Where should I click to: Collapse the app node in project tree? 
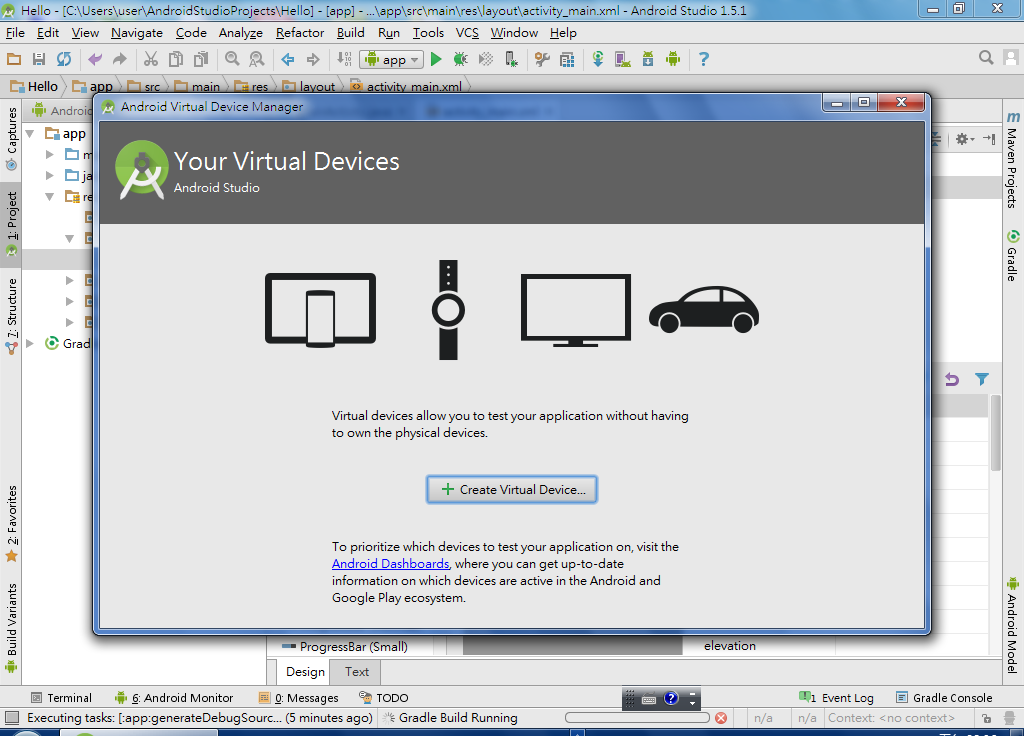pos(30,134)
